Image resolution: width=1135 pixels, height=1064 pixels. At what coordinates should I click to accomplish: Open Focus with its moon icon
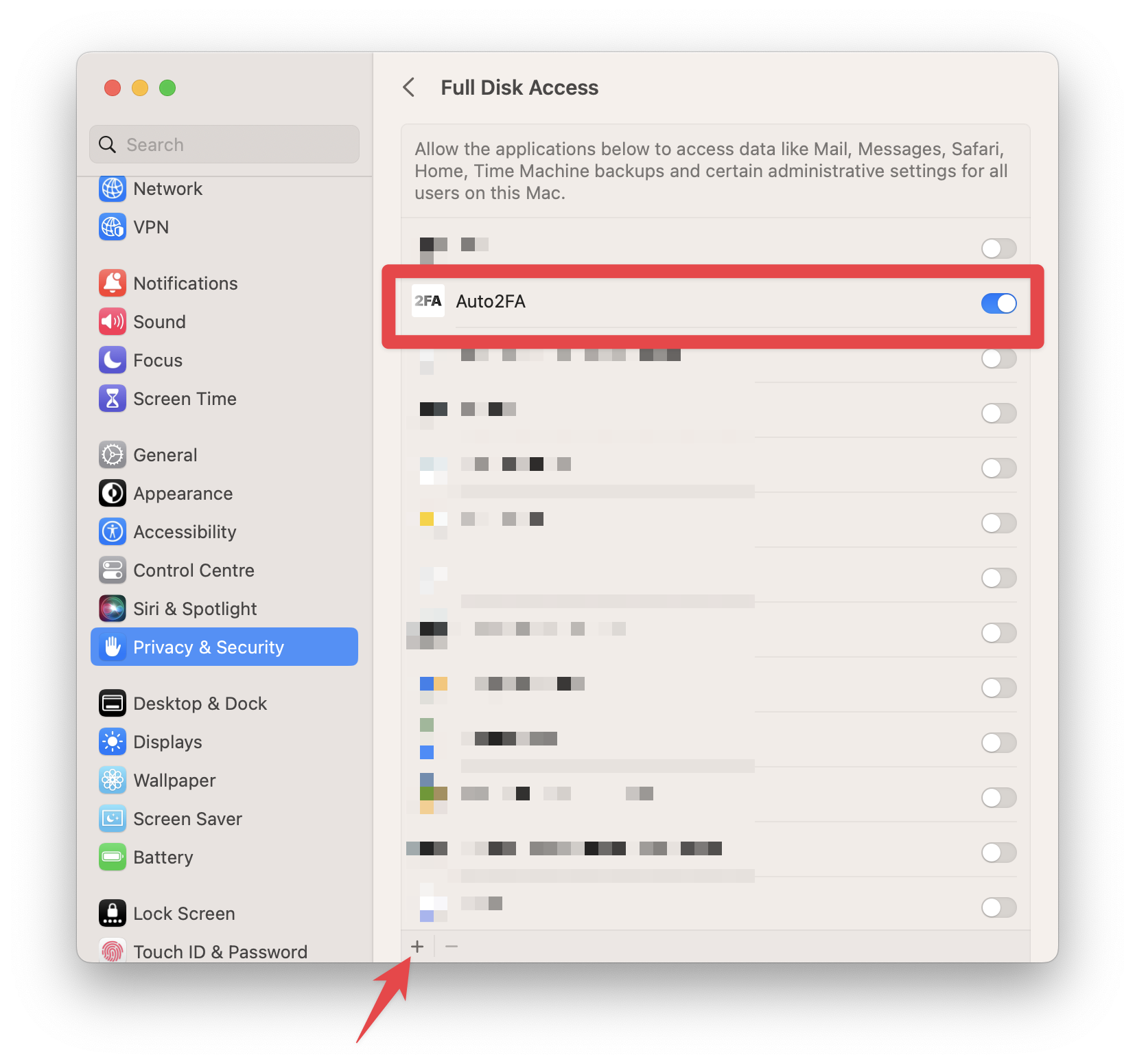pos(113,360)
